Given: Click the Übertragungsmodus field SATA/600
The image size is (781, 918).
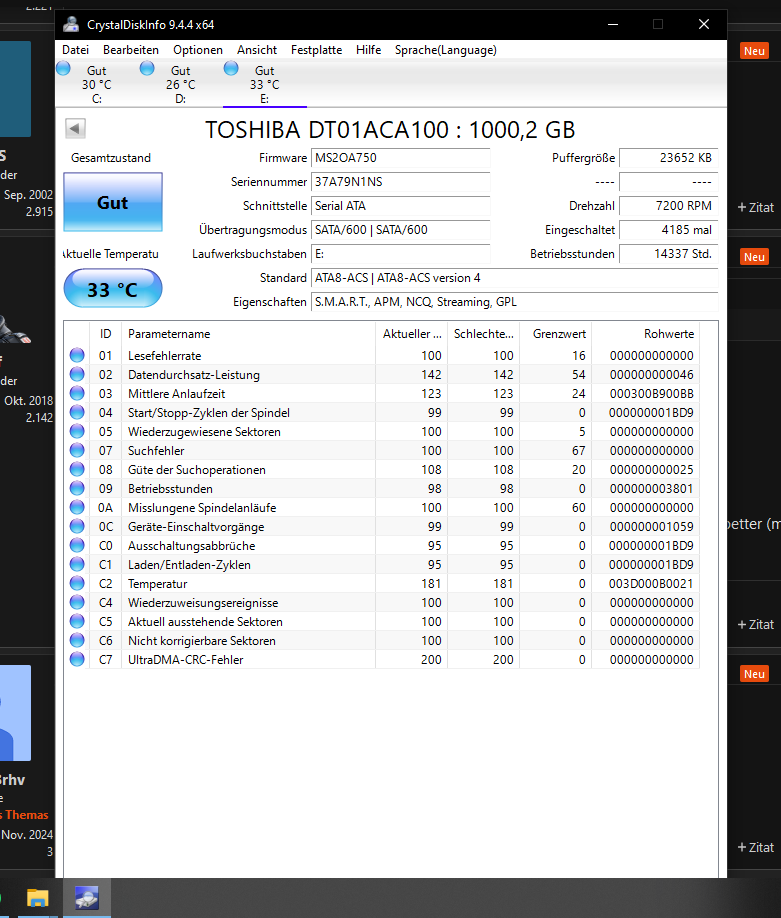Looking at the screenshot, I should (400, 230).
